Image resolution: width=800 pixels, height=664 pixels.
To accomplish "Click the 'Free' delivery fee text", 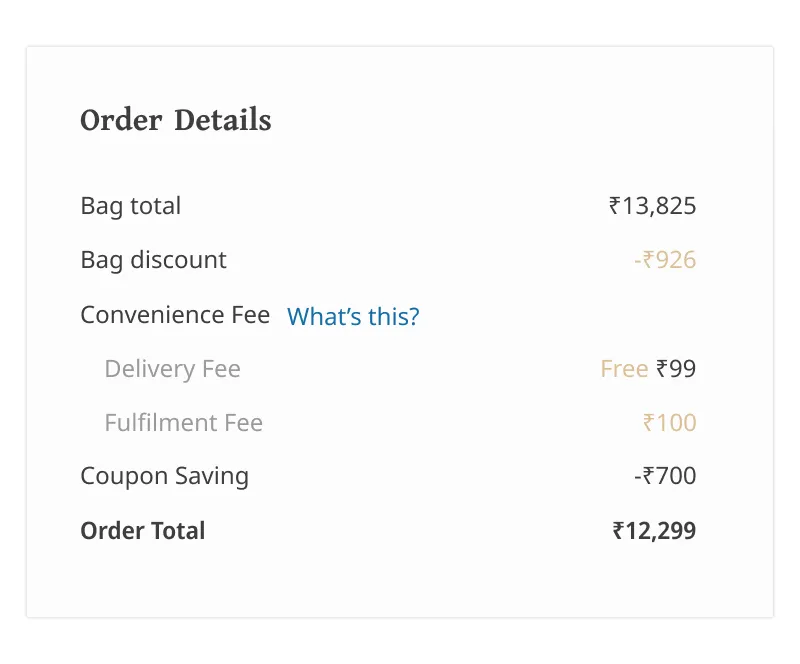I will (624, 369).
